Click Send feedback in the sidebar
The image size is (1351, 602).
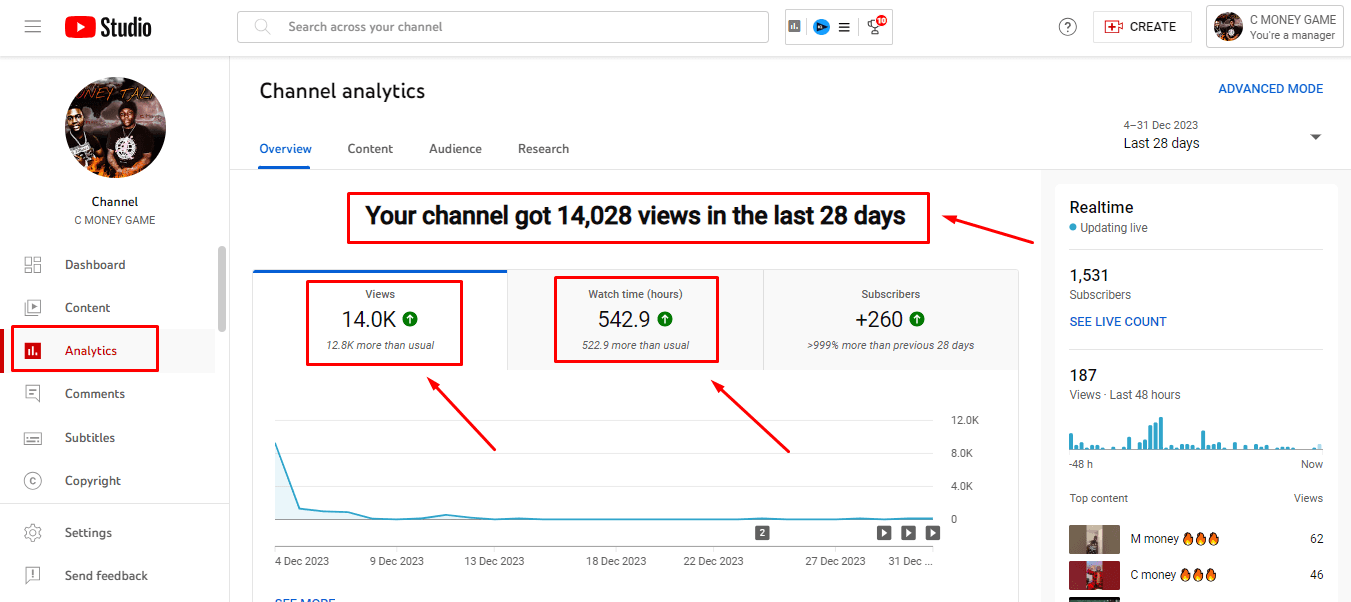[108, 576]
